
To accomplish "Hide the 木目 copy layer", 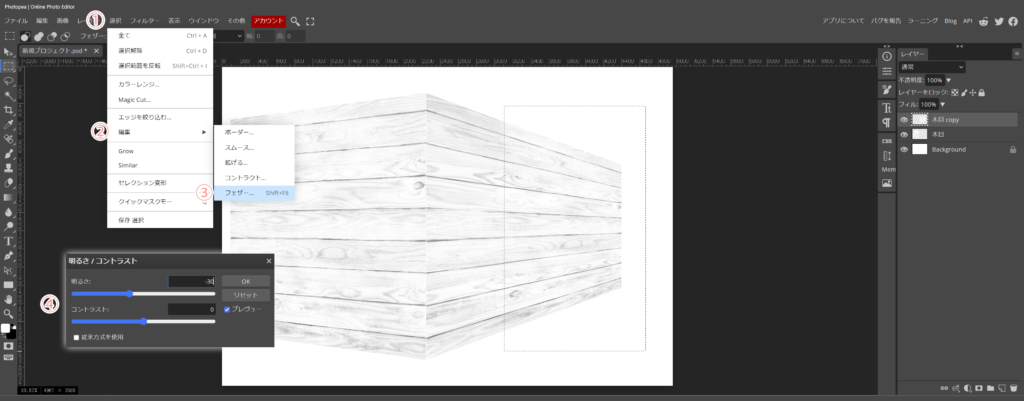I will (x=904, y=119).
